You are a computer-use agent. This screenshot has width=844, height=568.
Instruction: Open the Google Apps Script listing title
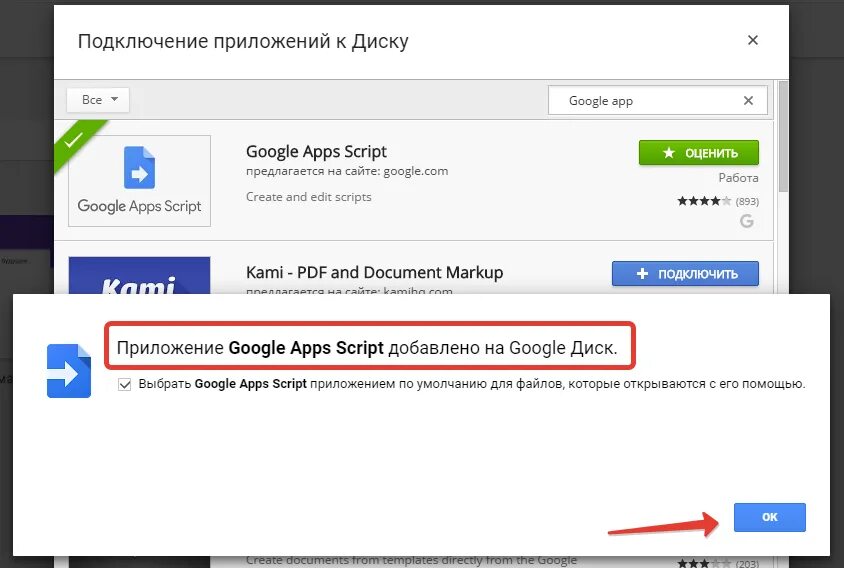(316, 152)
